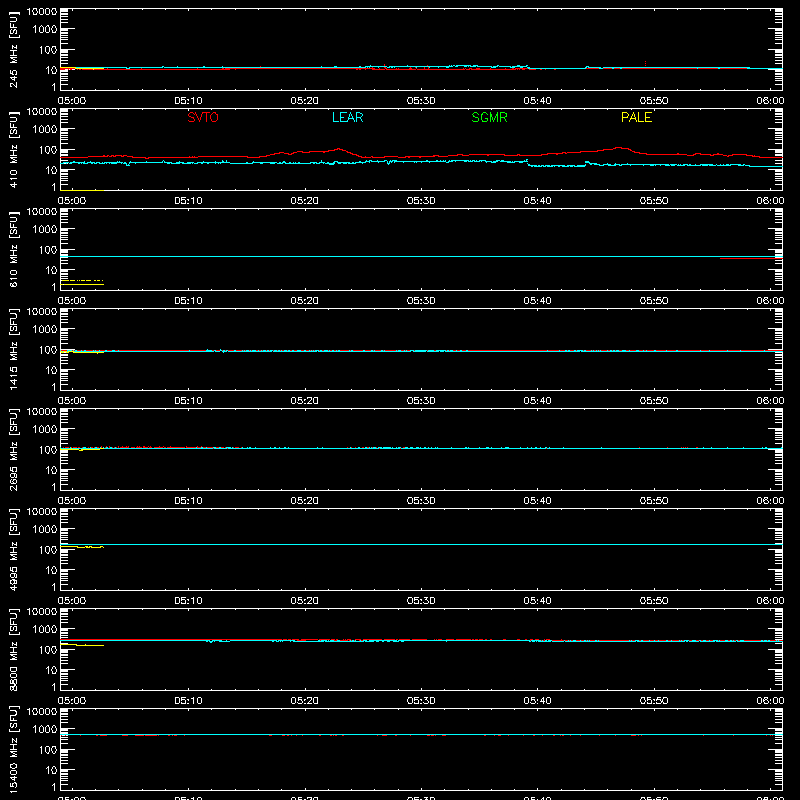The image size is (800, 800).
Task: Click the 05:10 tick label under 245 MHz panel
Action: pyautogui.click(x=188, y=101)
